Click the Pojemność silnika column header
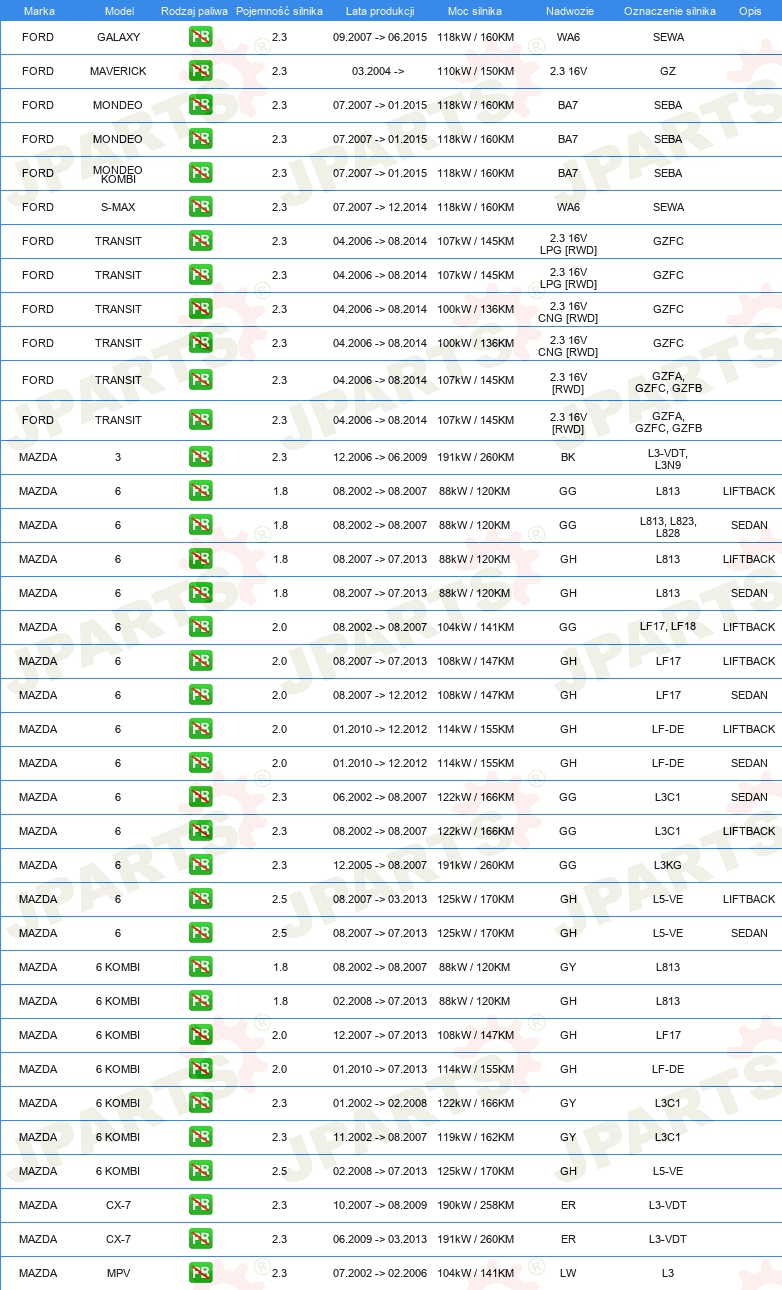 pyautogui.click(x=279, y=10)
